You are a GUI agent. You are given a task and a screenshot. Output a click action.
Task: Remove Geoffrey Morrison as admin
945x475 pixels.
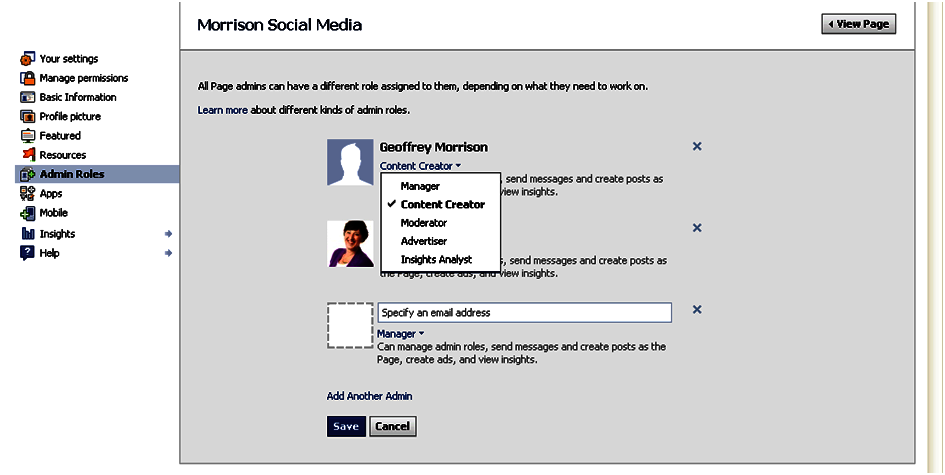(x=697, y=146)
